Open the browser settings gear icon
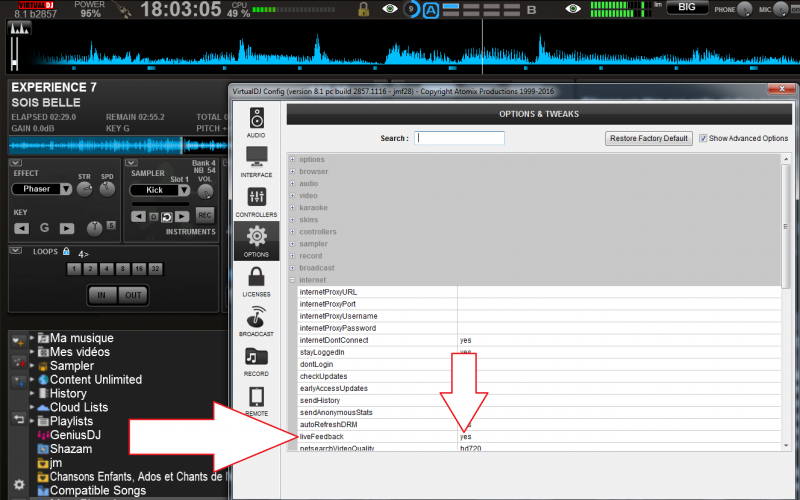This screenshot has width=800, height=500. click(19, 484)
